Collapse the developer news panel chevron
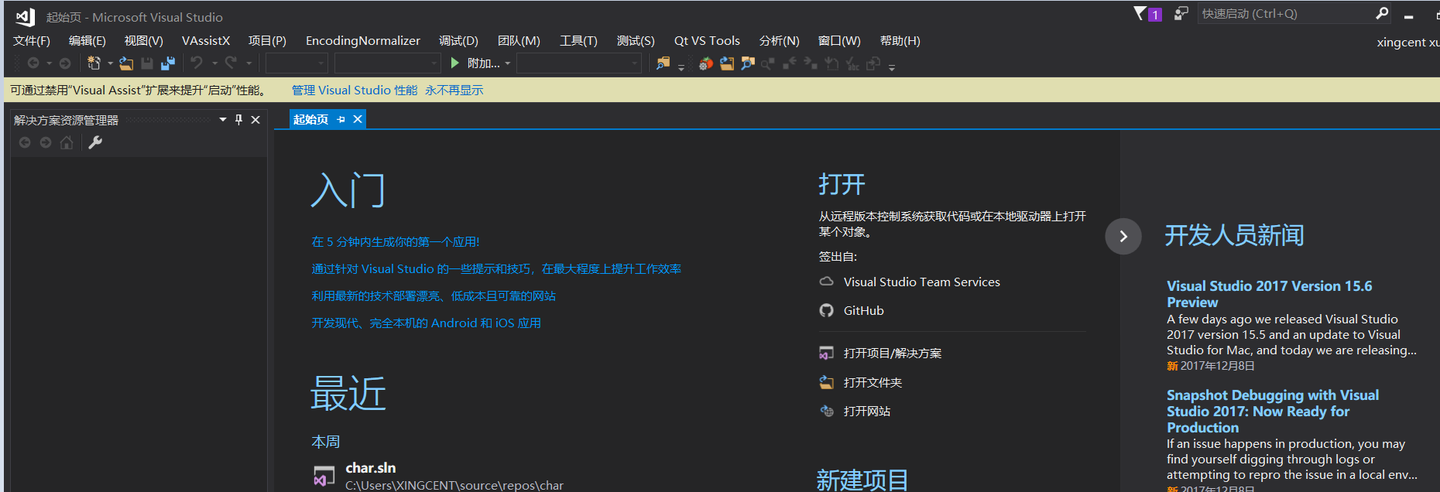1440x492 pixels. (1123, 236)
